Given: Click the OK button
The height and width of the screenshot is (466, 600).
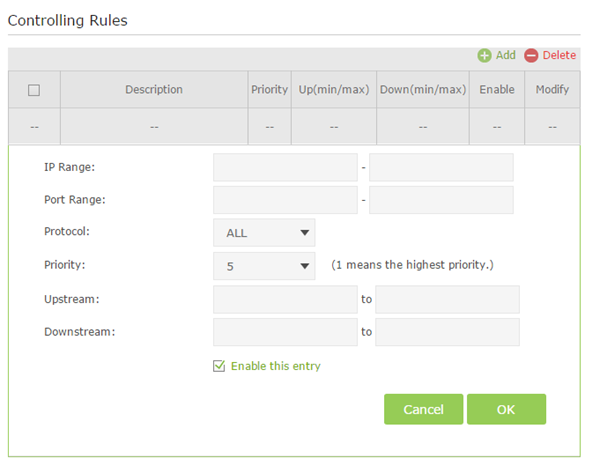Looking at the screenshot, I should 506,409.
